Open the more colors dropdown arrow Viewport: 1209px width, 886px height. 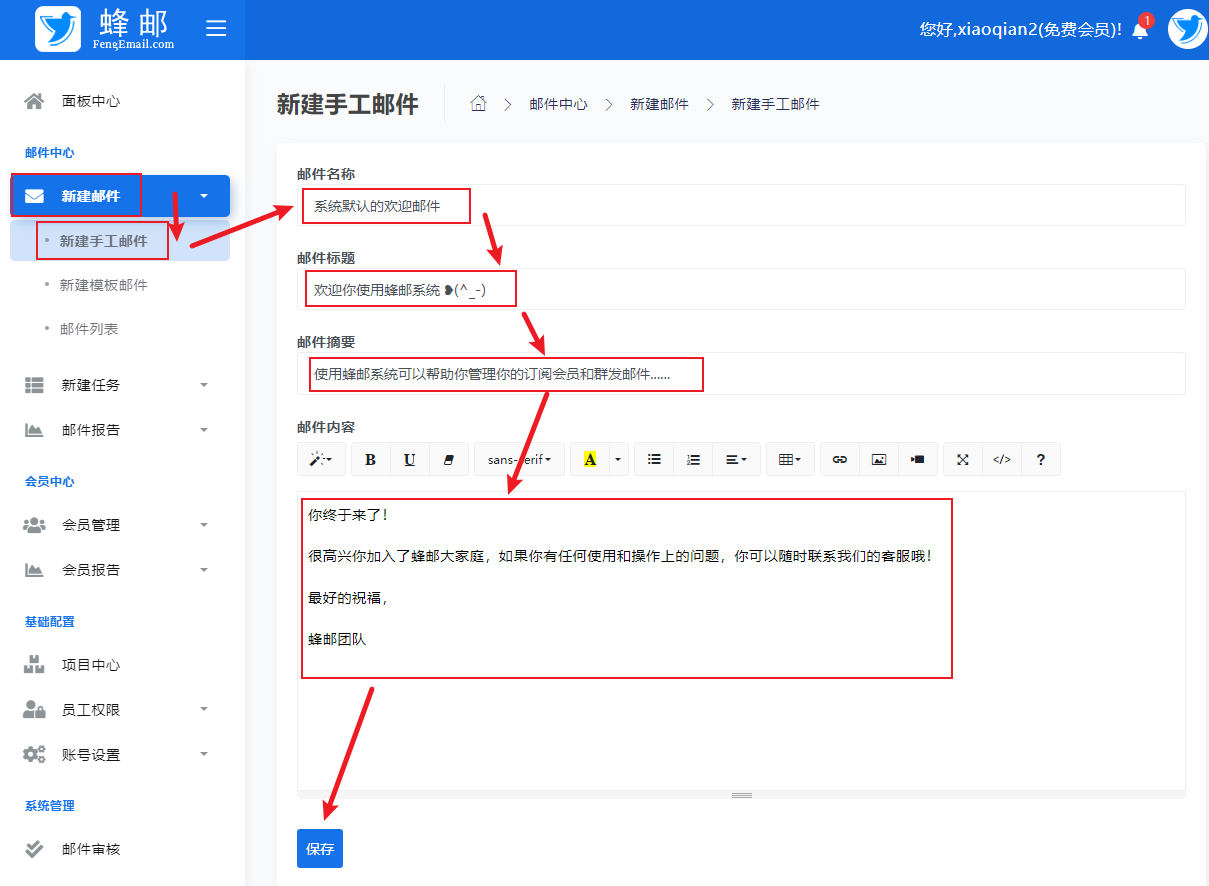tap(618, 459)
